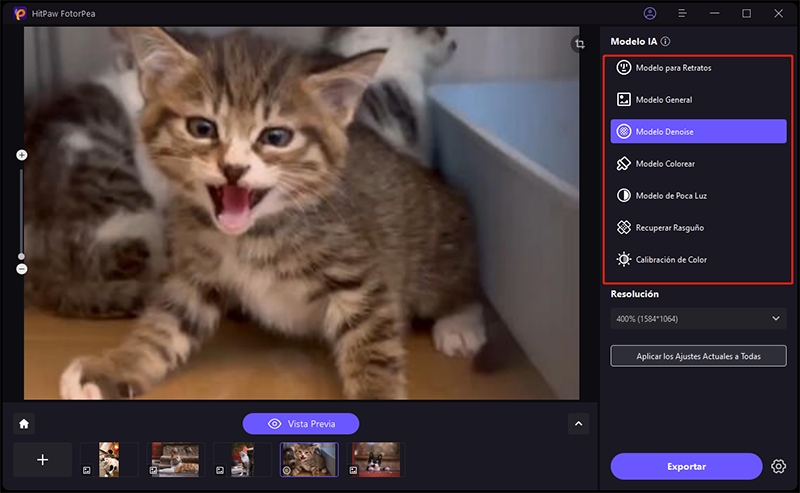Collapse the thumbnail strip with up chevron
This screenshot has width=800, height=493.
(579, 424)
